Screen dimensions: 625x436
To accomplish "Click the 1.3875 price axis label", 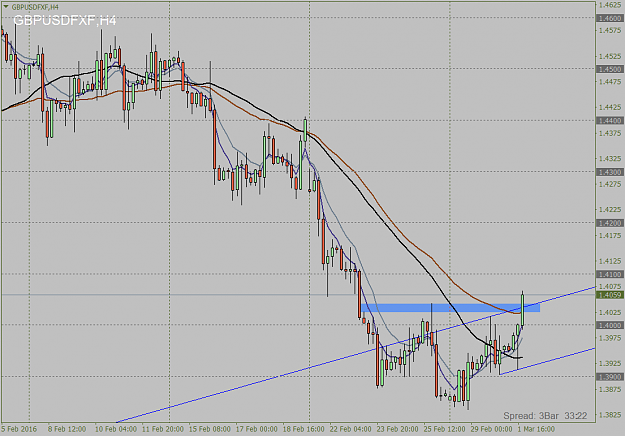I will pos(610,389).
